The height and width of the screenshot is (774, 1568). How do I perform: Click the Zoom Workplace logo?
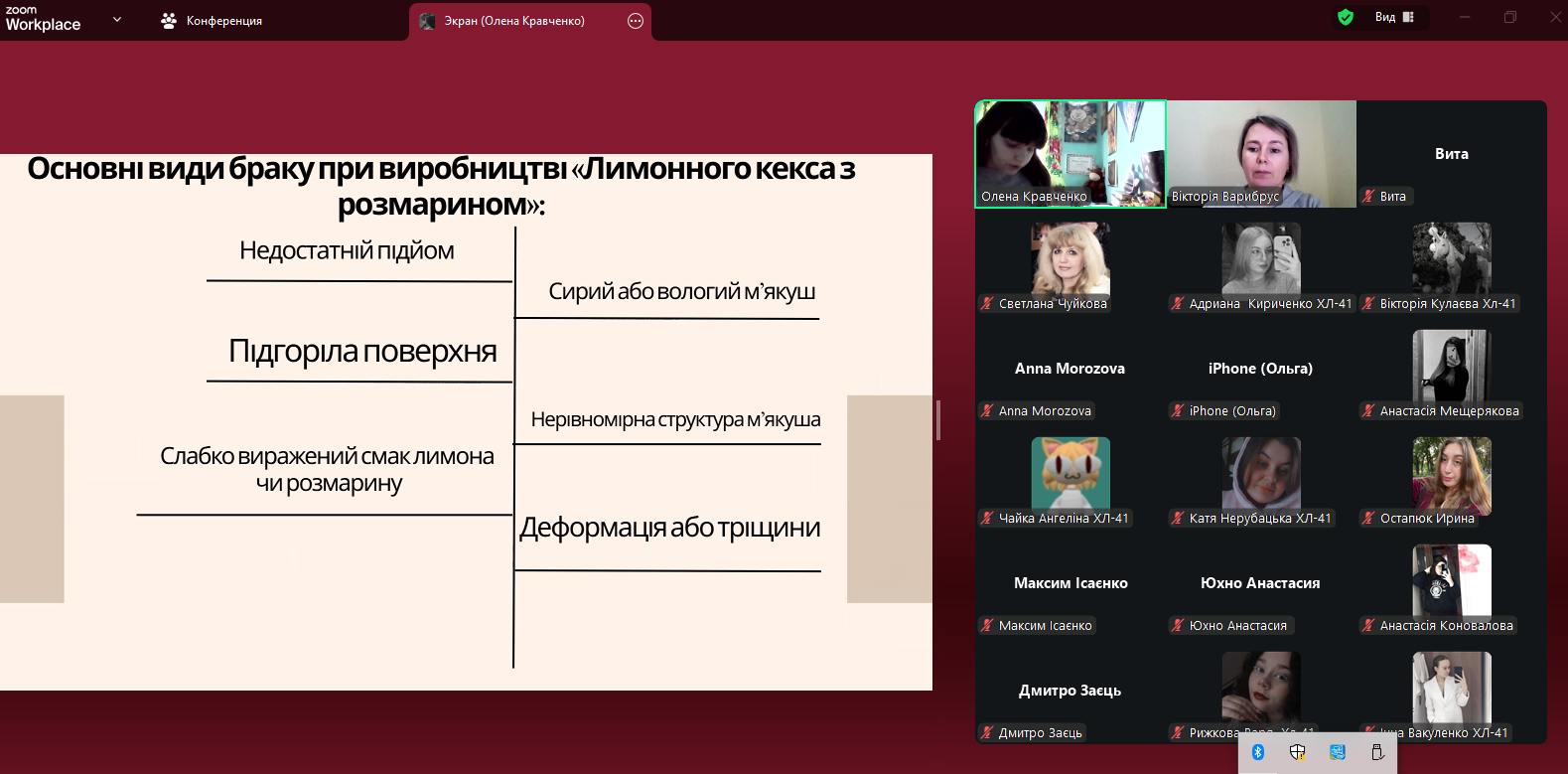point(43,18)
